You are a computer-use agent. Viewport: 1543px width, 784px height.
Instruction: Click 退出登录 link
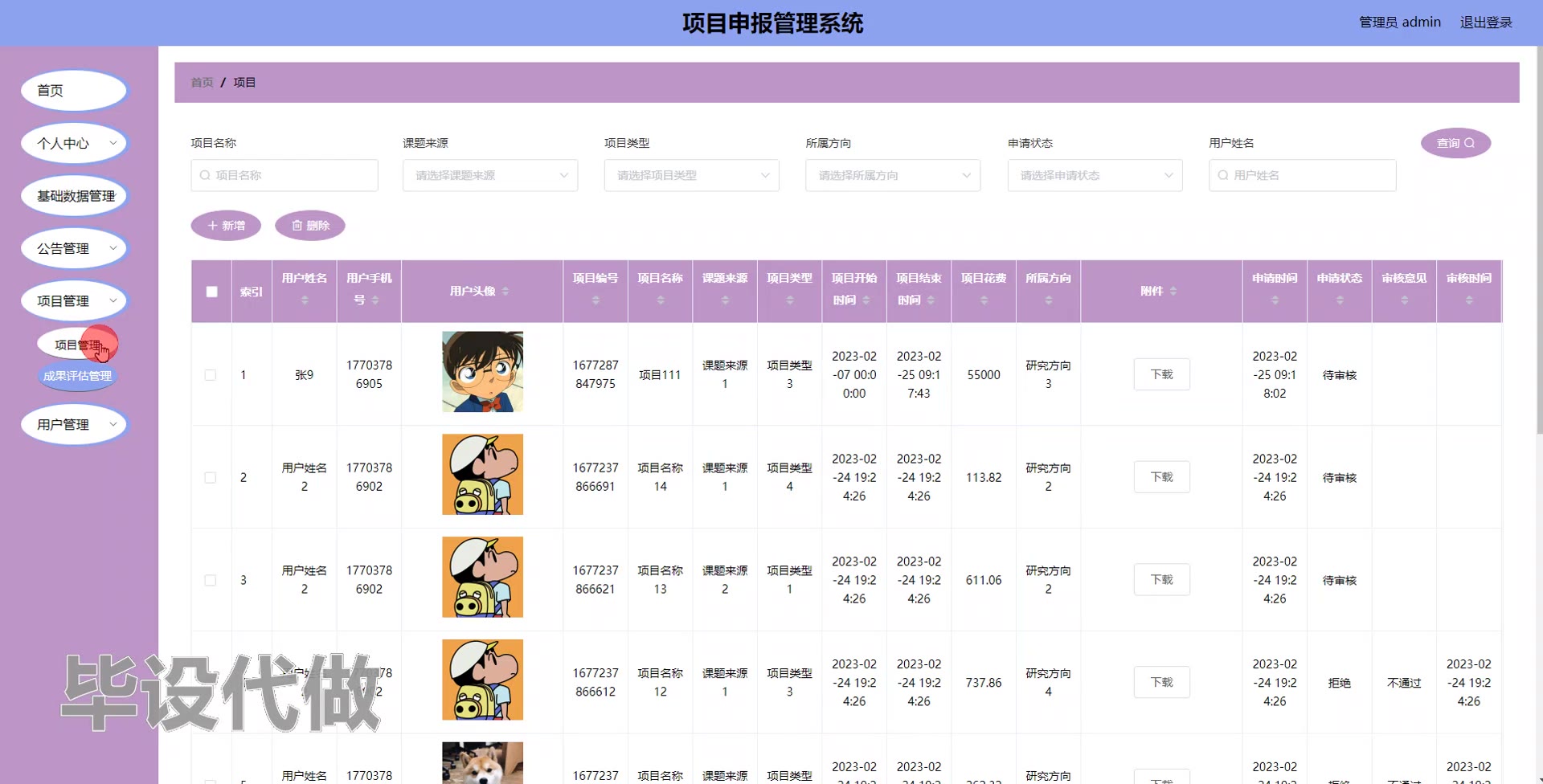1486,22
